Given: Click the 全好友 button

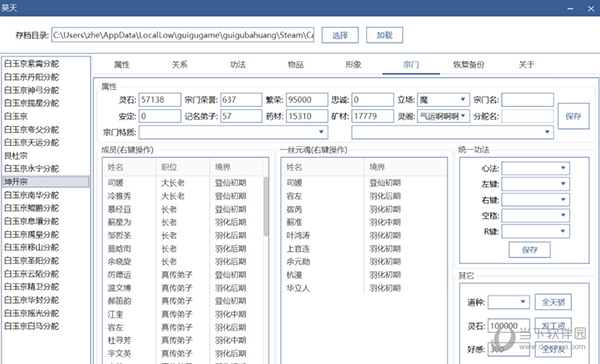Looking at the screenshot, I should click(553, 349).
